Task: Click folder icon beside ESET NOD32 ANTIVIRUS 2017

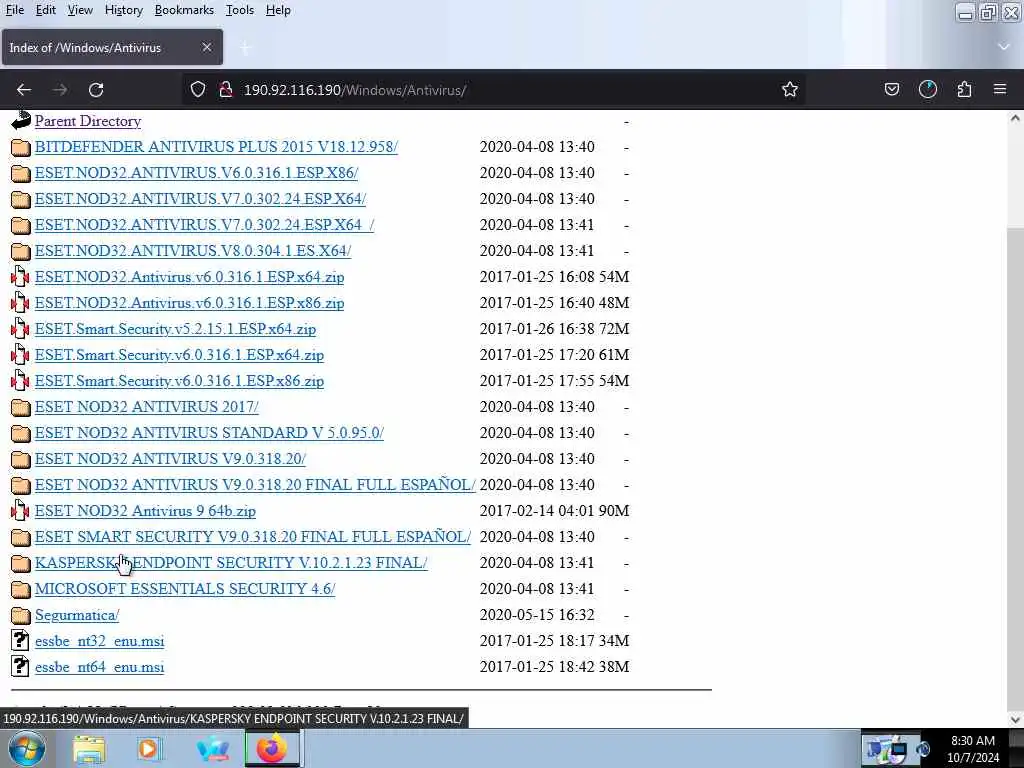Action: pyautogui.click(x=20, y=407)
